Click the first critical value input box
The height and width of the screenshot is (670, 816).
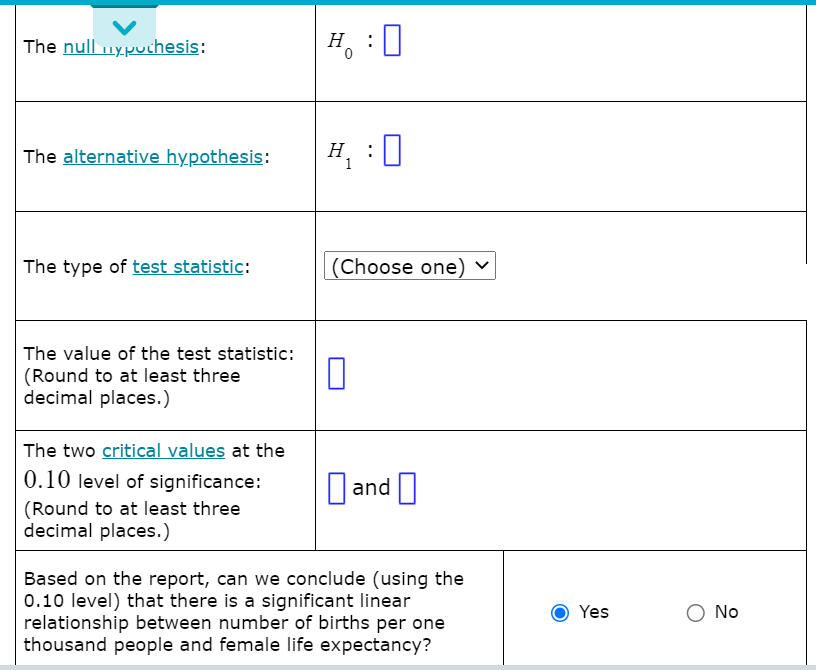[x=335, y=487]
